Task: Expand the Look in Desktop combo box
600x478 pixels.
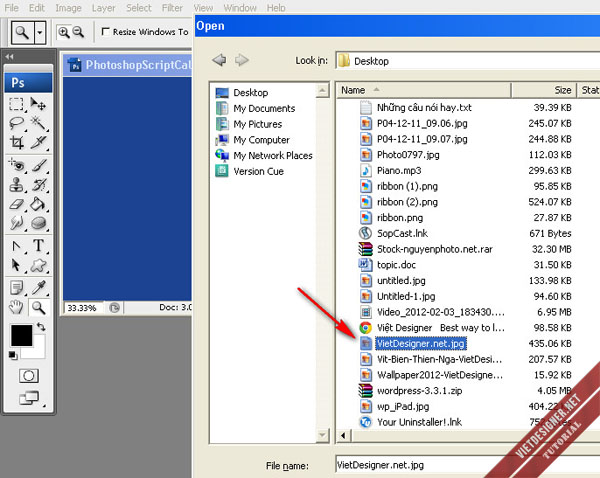Action: coord(468,61)
